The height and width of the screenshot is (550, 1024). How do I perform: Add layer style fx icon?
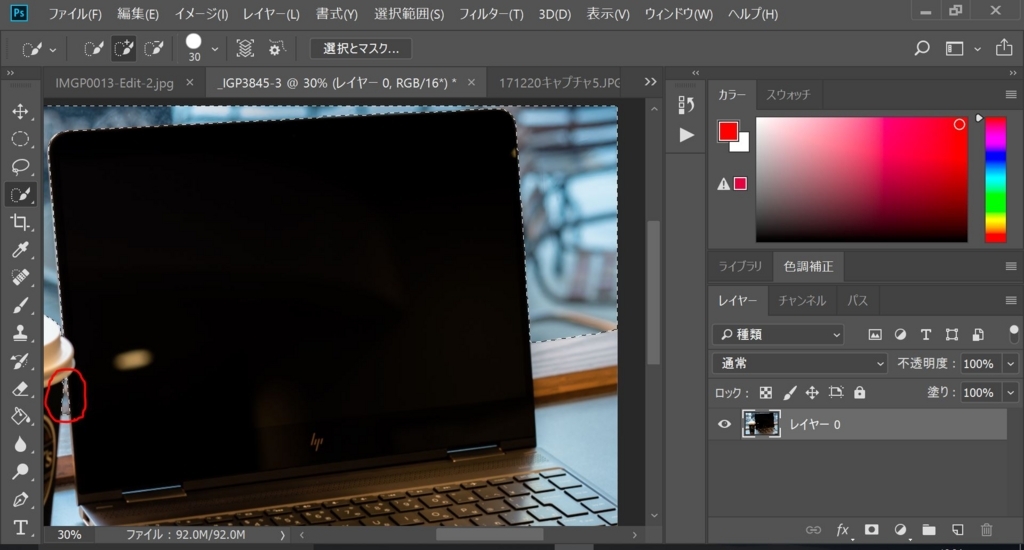click(x=842, y=530)
